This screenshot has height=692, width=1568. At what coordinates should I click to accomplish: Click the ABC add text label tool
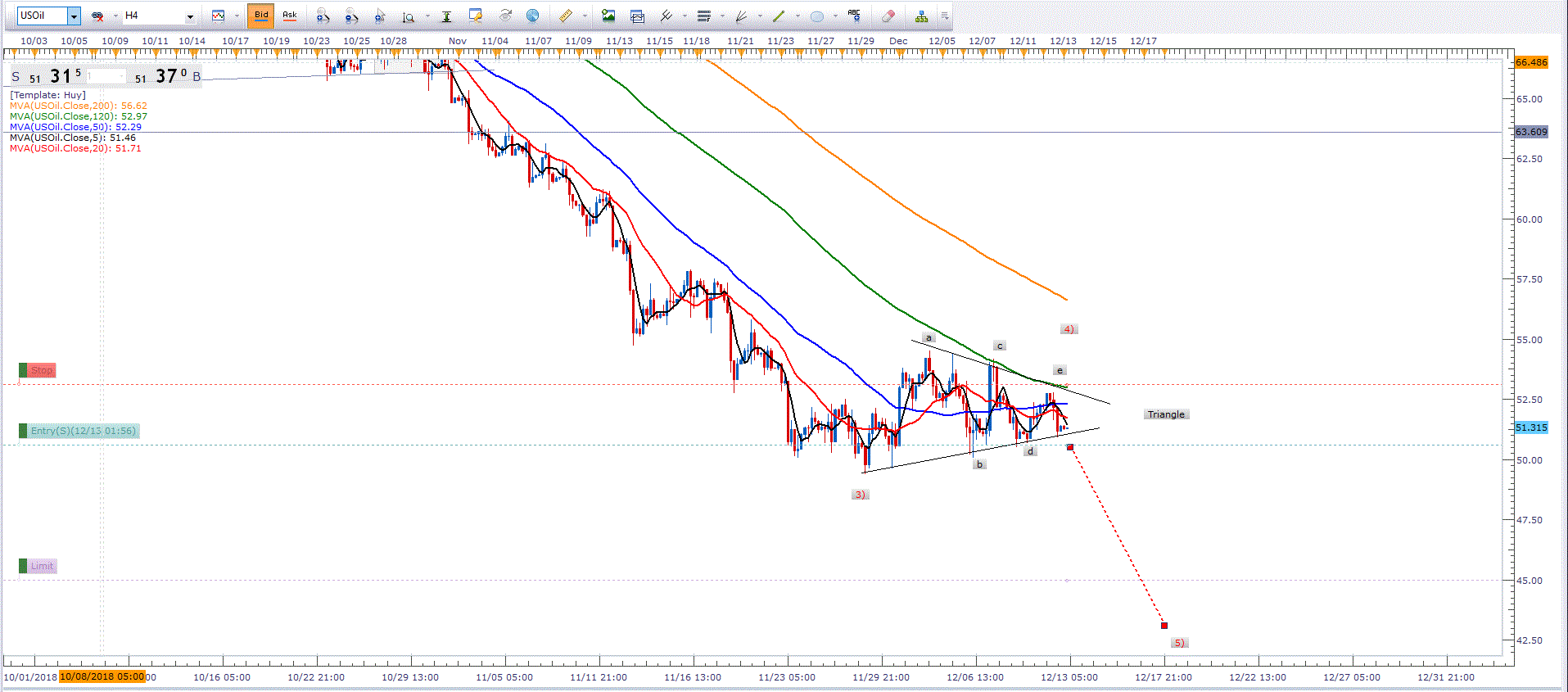[854, 16]
